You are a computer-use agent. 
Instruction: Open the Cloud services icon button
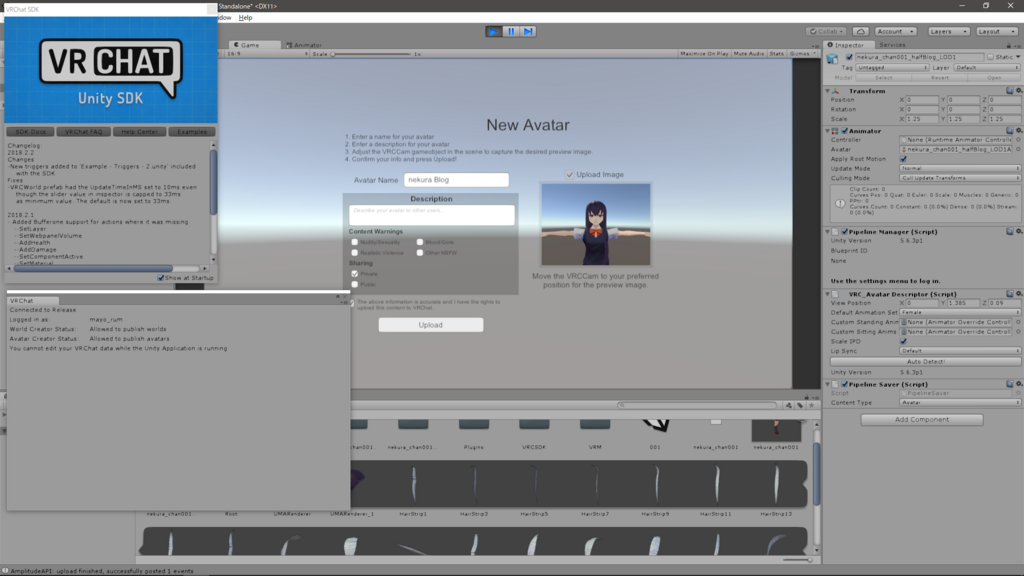pyautogui.click(x=861, y=31)
